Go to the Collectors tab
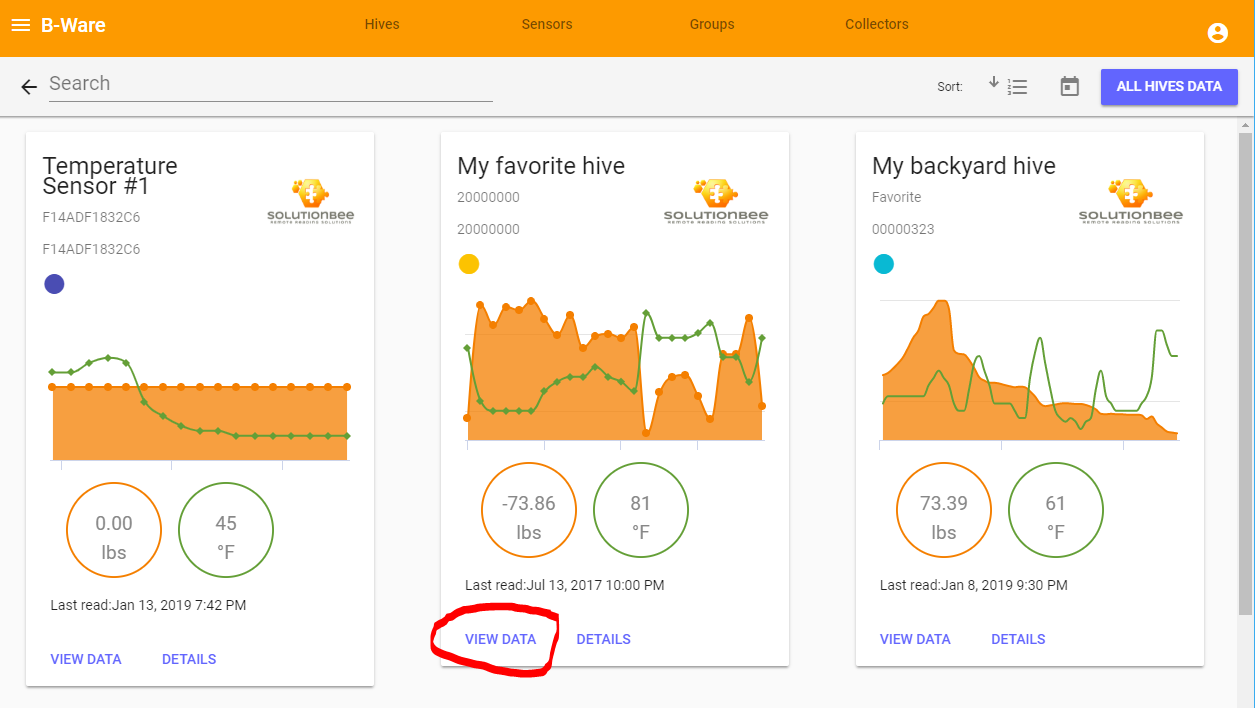 pyautogui.click(x=877, y=24)
